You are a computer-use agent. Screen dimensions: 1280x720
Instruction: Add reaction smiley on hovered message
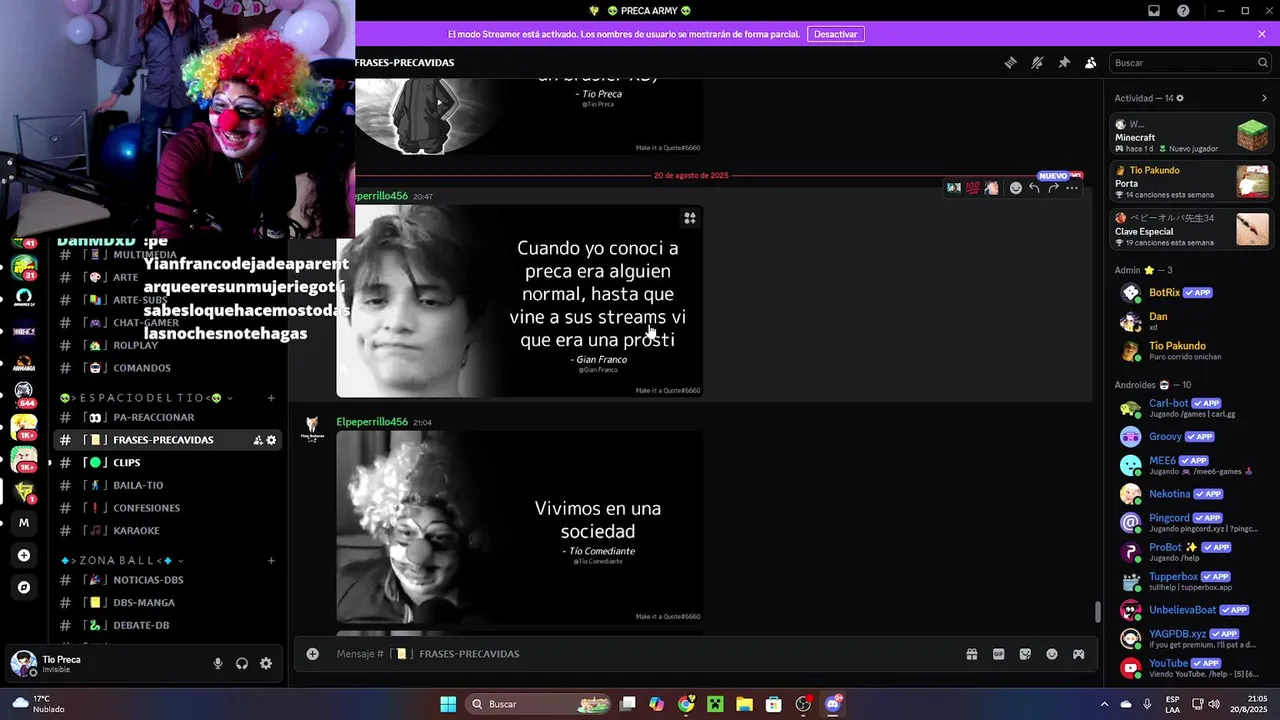click(1016, 188)
